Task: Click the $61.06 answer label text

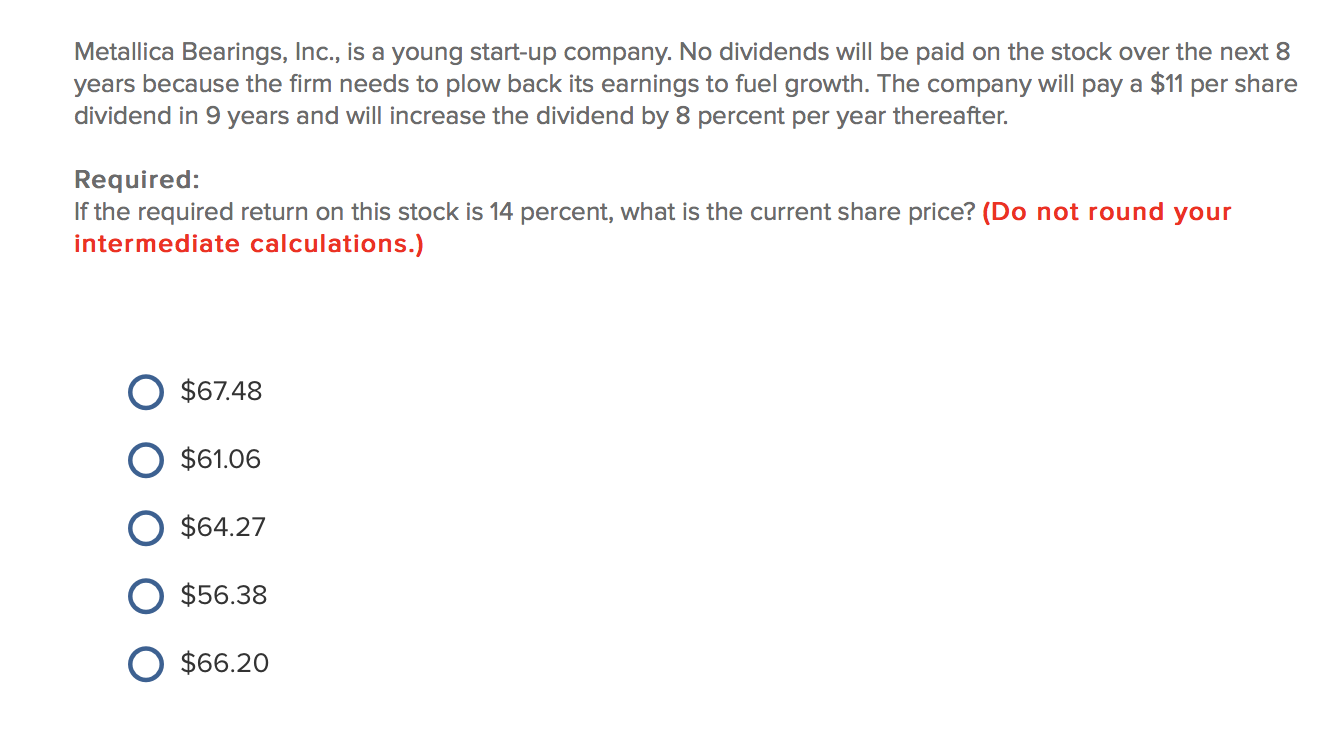Action: pyautogui.click(x=220, y=460)
